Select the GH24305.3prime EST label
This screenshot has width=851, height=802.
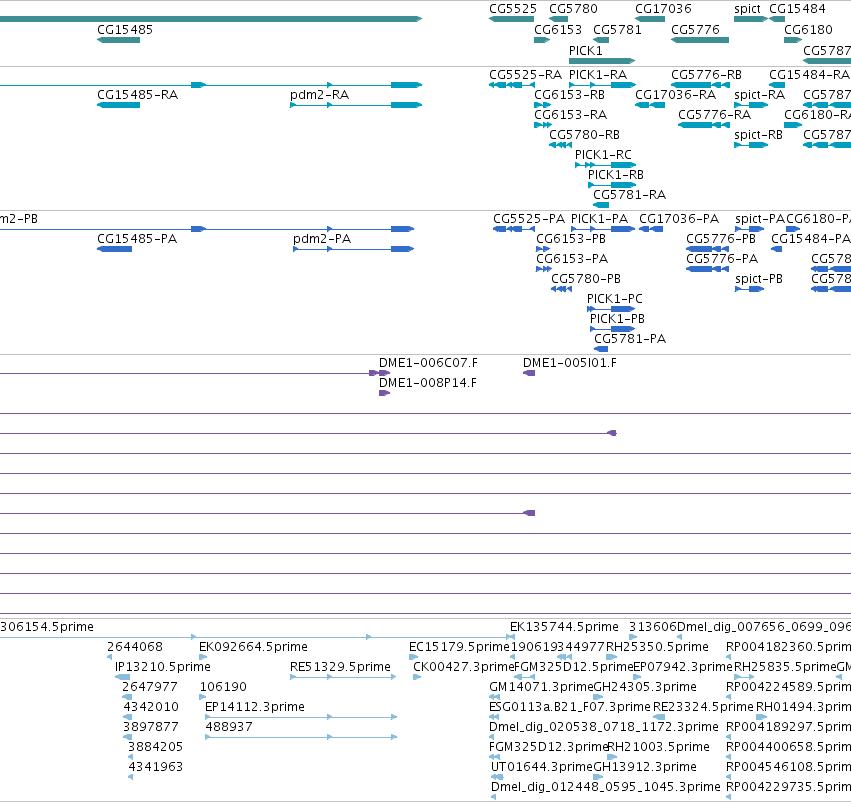tap(645, 687)
